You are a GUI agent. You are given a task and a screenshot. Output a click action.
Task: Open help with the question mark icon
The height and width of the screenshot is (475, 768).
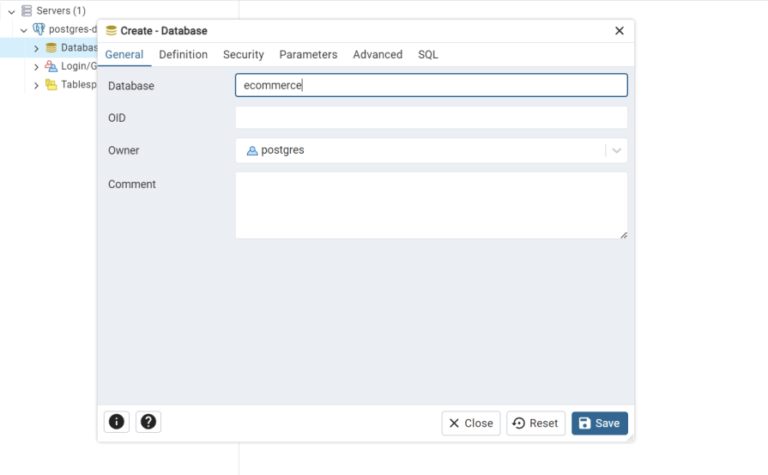pyautogui.click(x=148, y=422)
